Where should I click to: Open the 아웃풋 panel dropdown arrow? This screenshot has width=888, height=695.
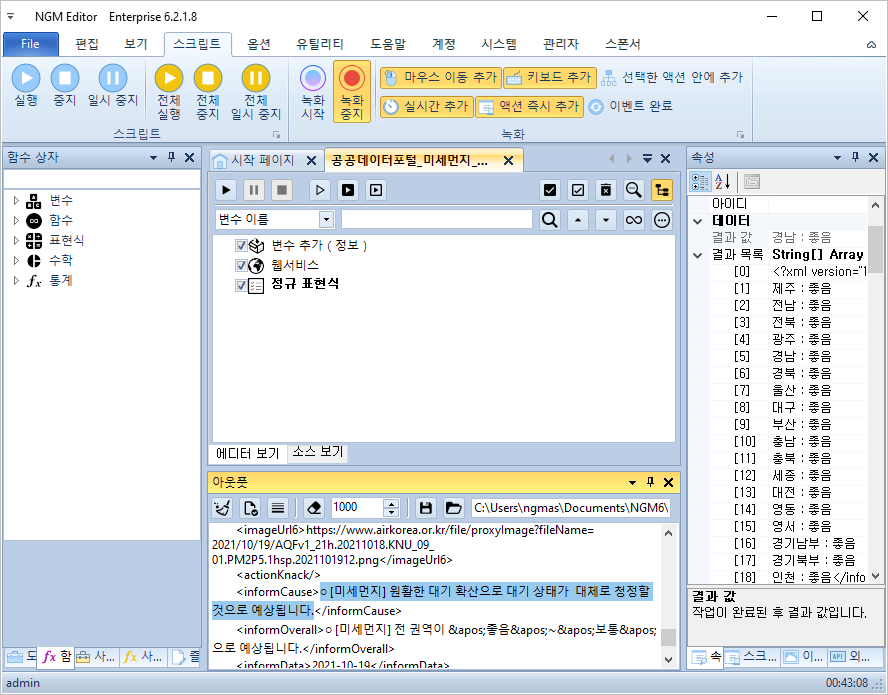[x=632, y=483]
